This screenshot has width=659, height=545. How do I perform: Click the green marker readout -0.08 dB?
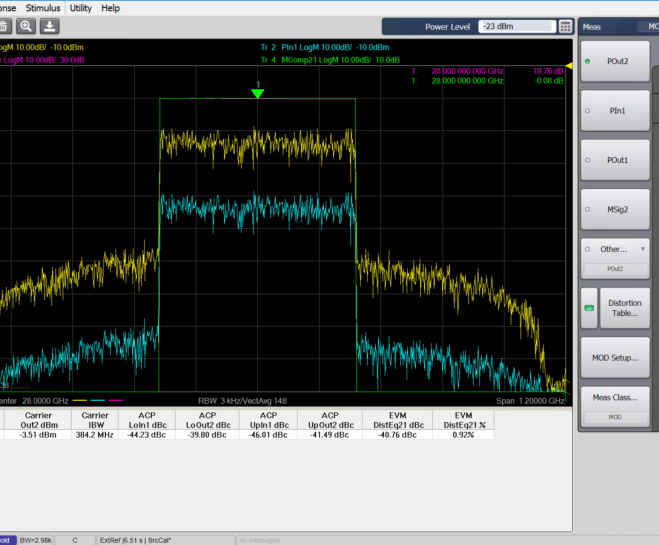click(549, 81)
